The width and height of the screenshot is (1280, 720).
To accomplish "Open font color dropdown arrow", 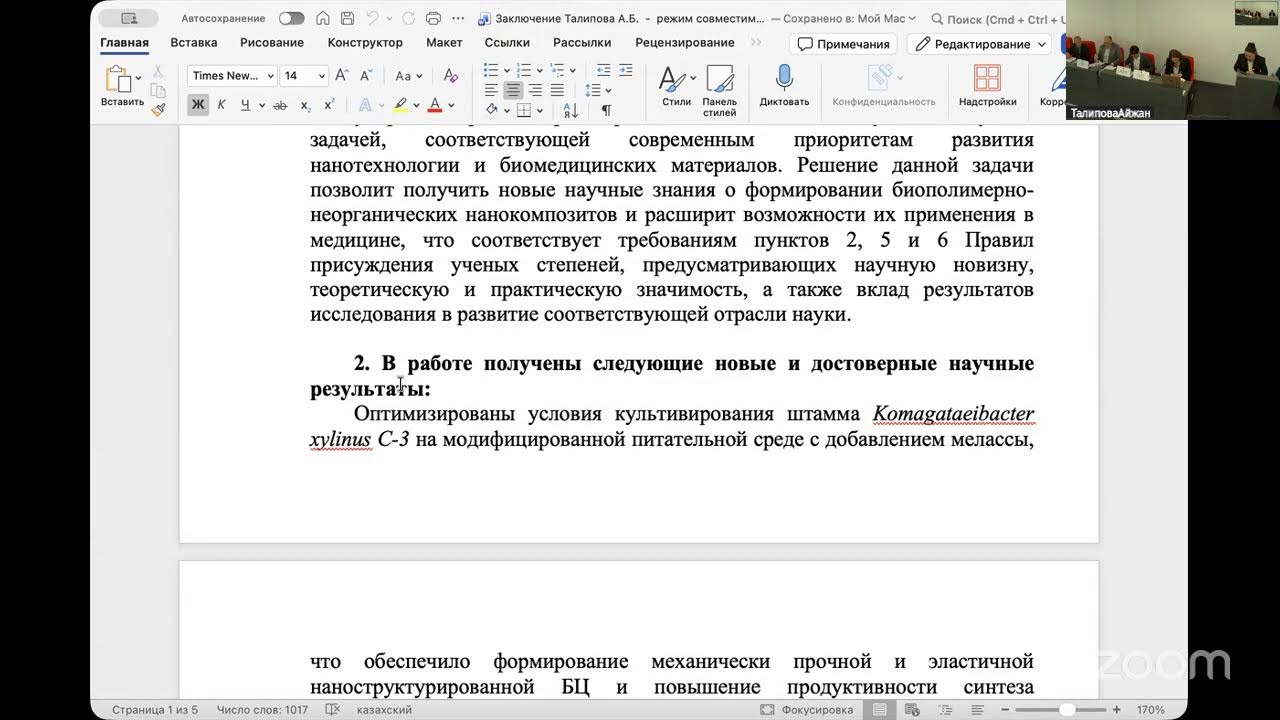I will [451, 105].
